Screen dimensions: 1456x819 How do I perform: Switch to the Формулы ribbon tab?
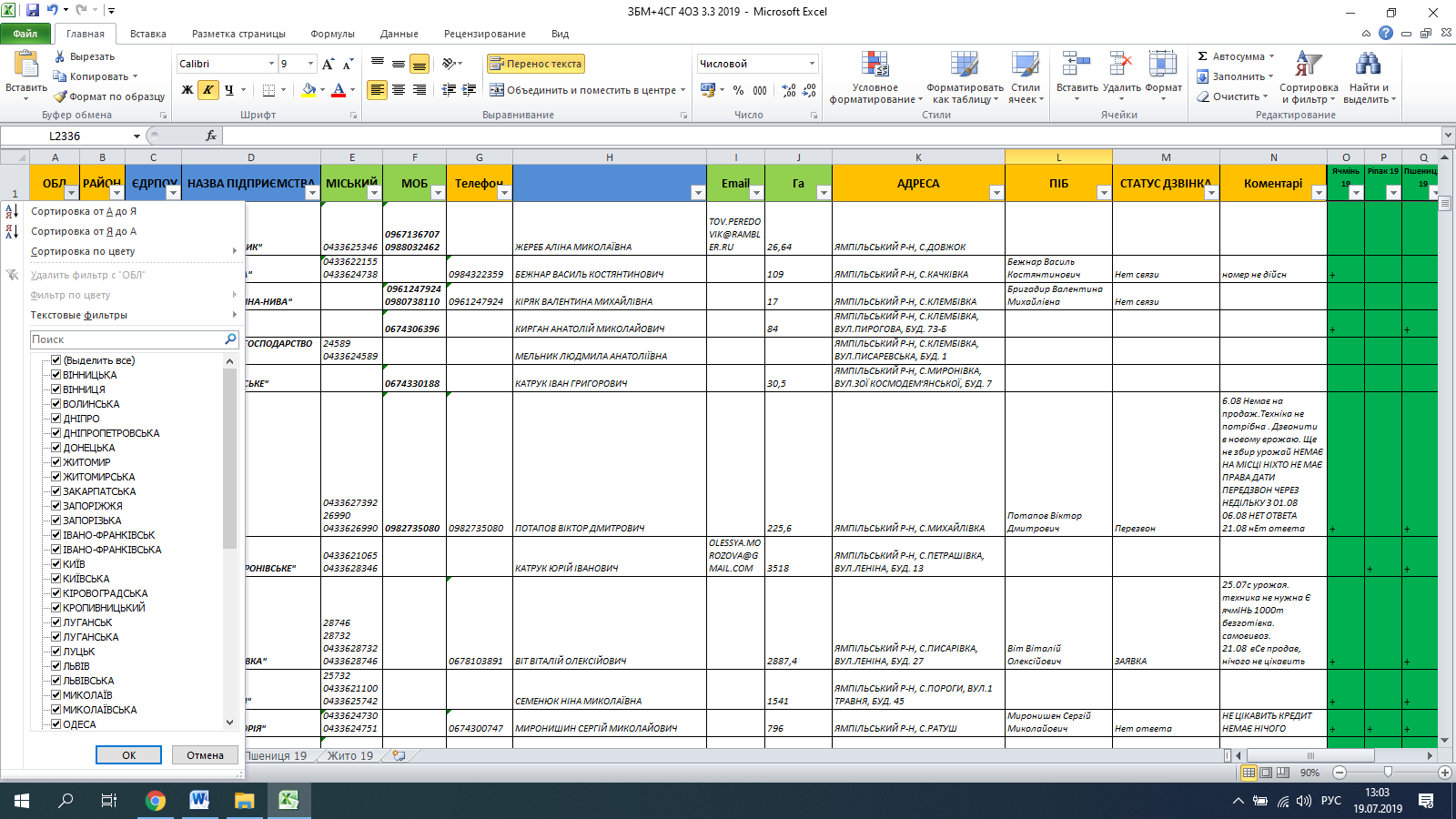332,34
